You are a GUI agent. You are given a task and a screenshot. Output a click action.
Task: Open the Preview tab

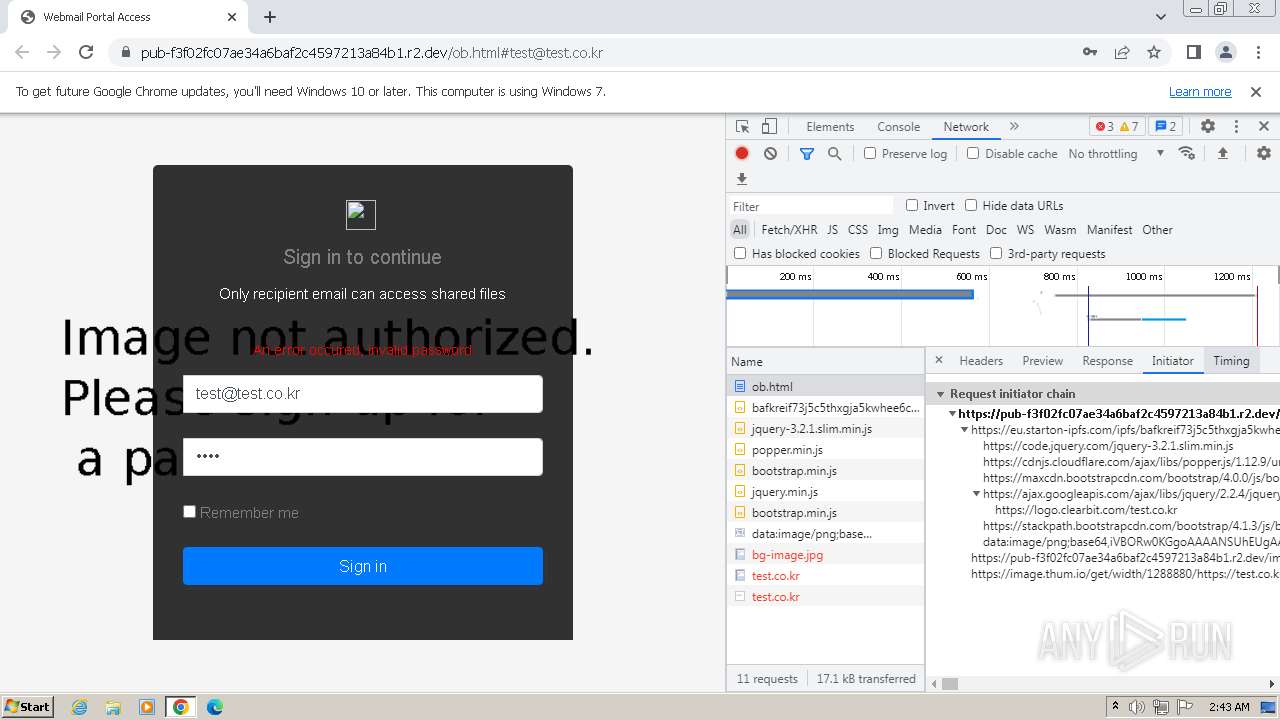[x=1042, y=361]
